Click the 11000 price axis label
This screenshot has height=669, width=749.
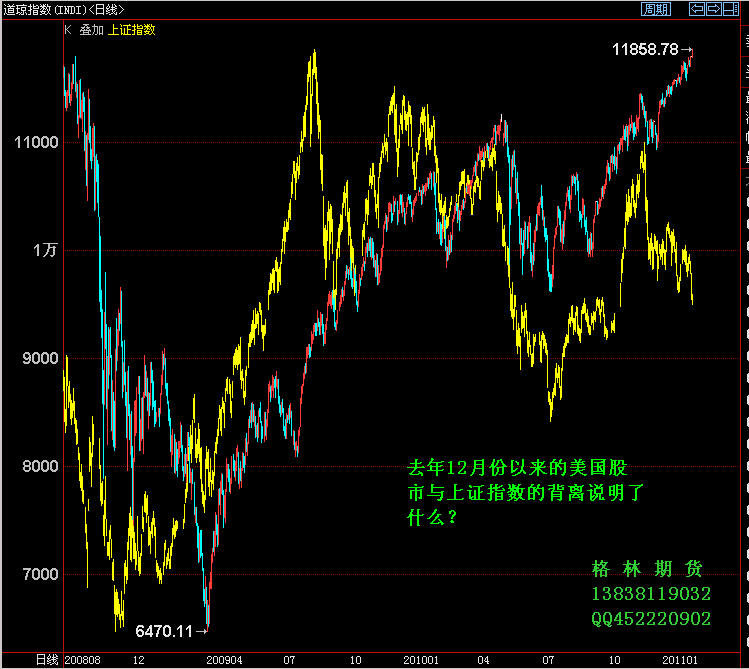(x=36, y=142)
